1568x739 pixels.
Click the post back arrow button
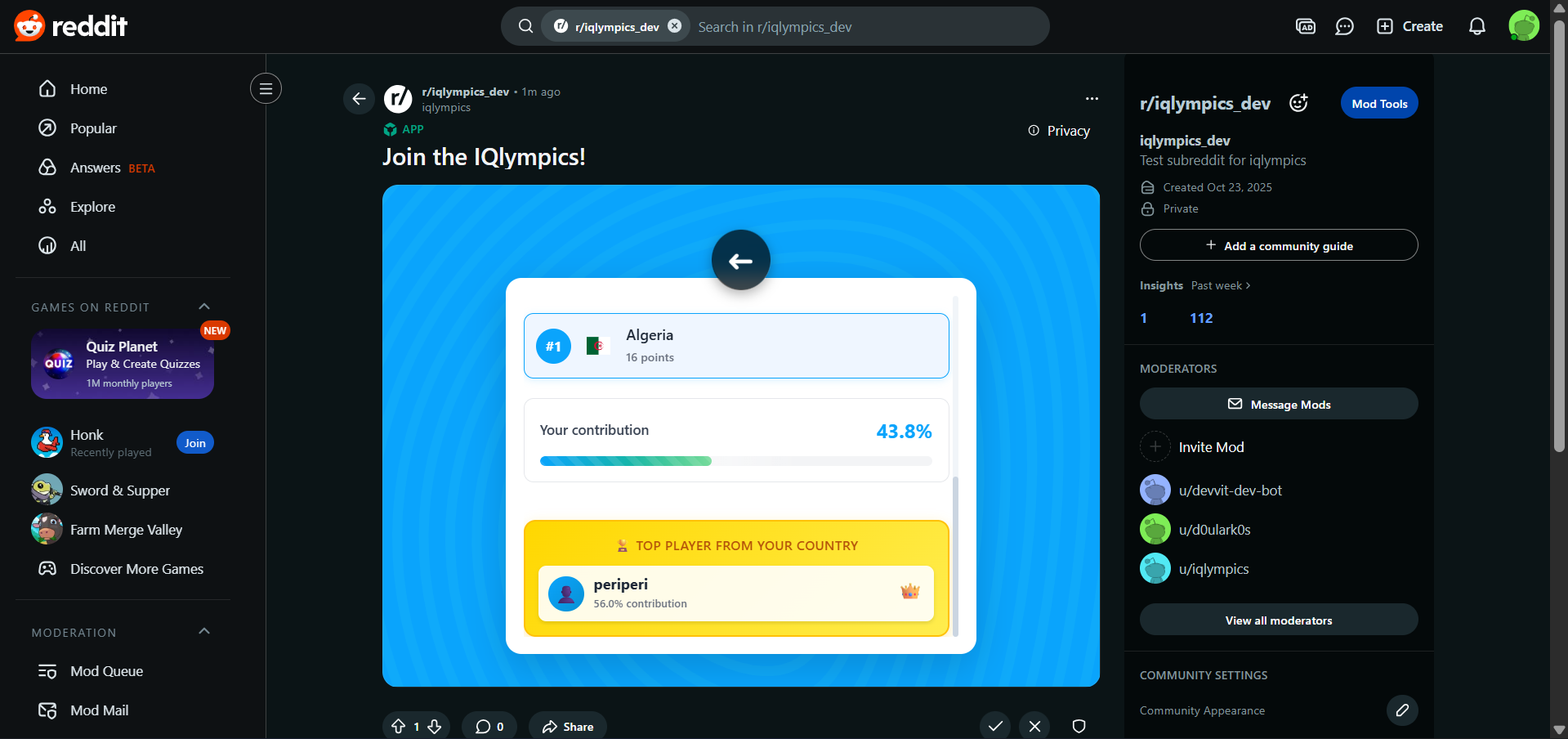point(359,99)
